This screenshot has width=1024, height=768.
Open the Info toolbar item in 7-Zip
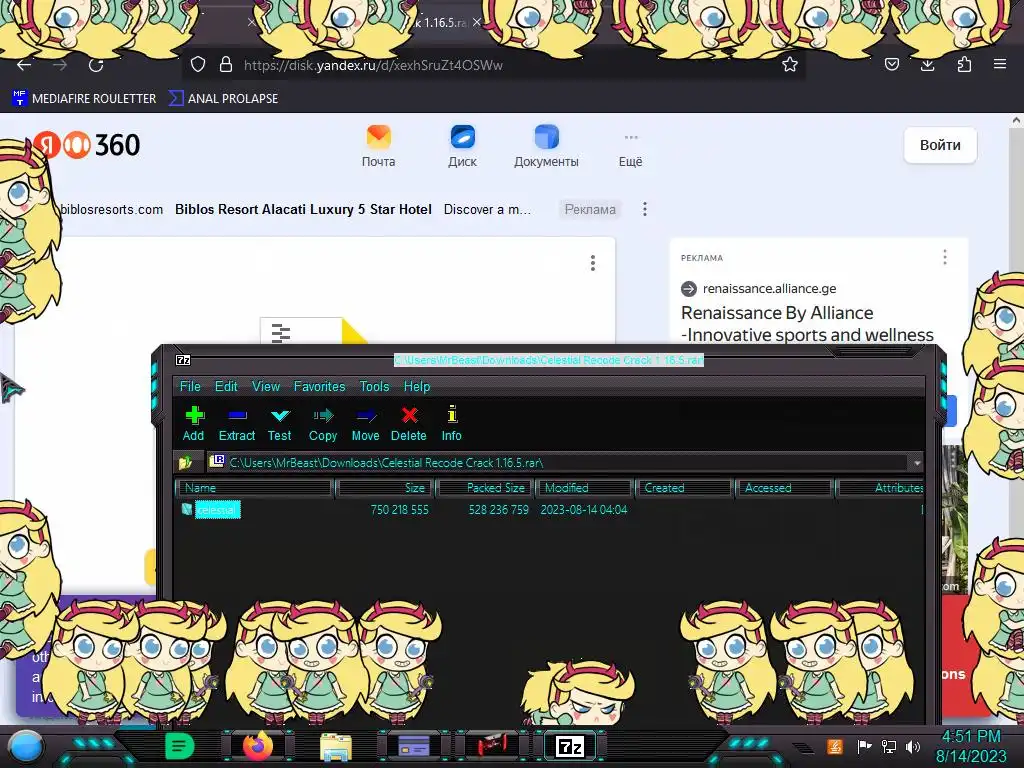(451, 423)
